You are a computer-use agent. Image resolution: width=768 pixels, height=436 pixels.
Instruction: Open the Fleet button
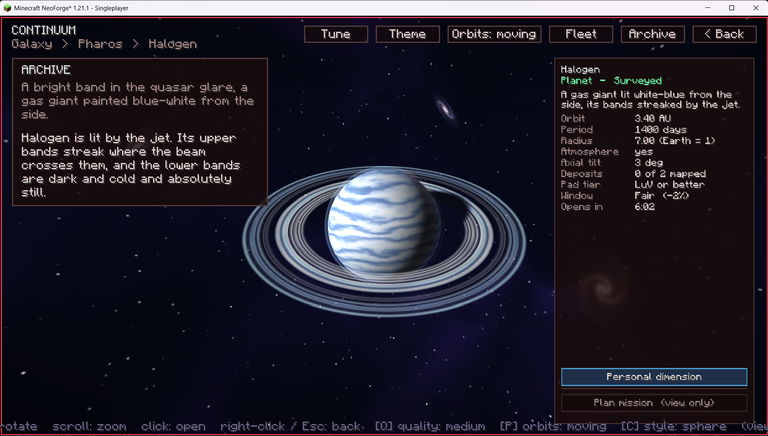[581, 34]
